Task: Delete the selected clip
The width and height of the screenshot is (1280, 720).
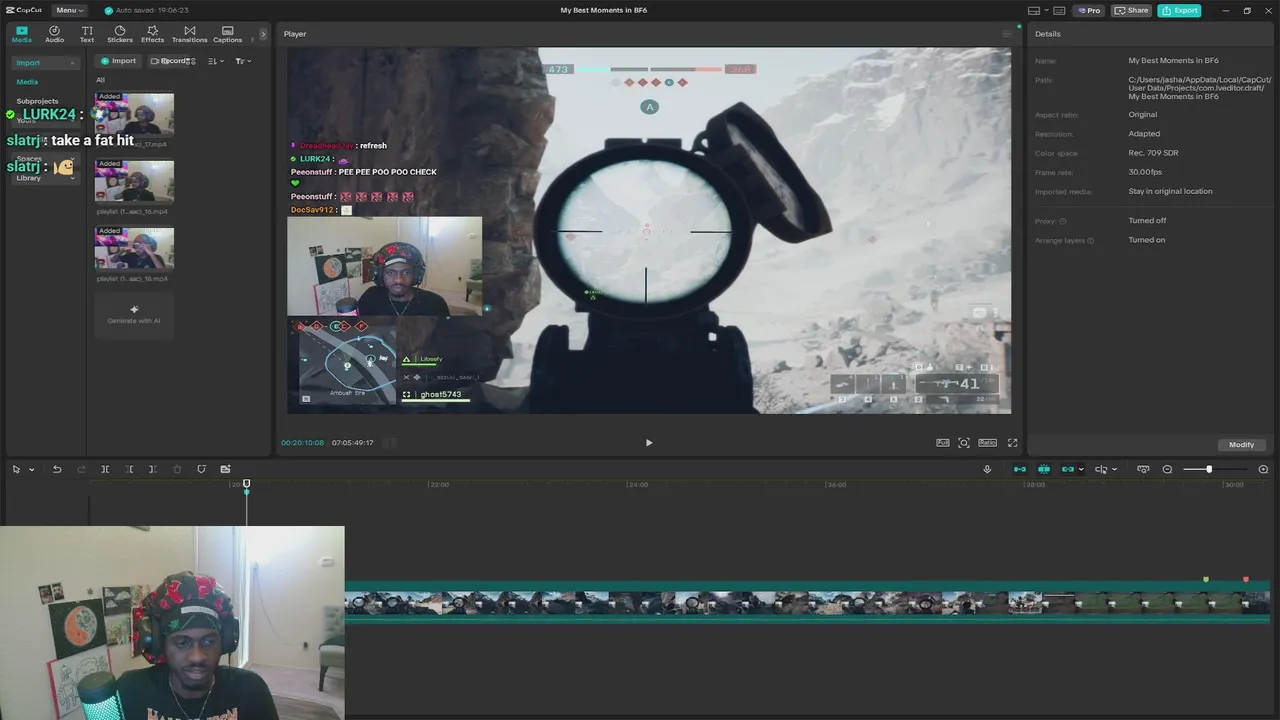Action: [x=177, y=469]
